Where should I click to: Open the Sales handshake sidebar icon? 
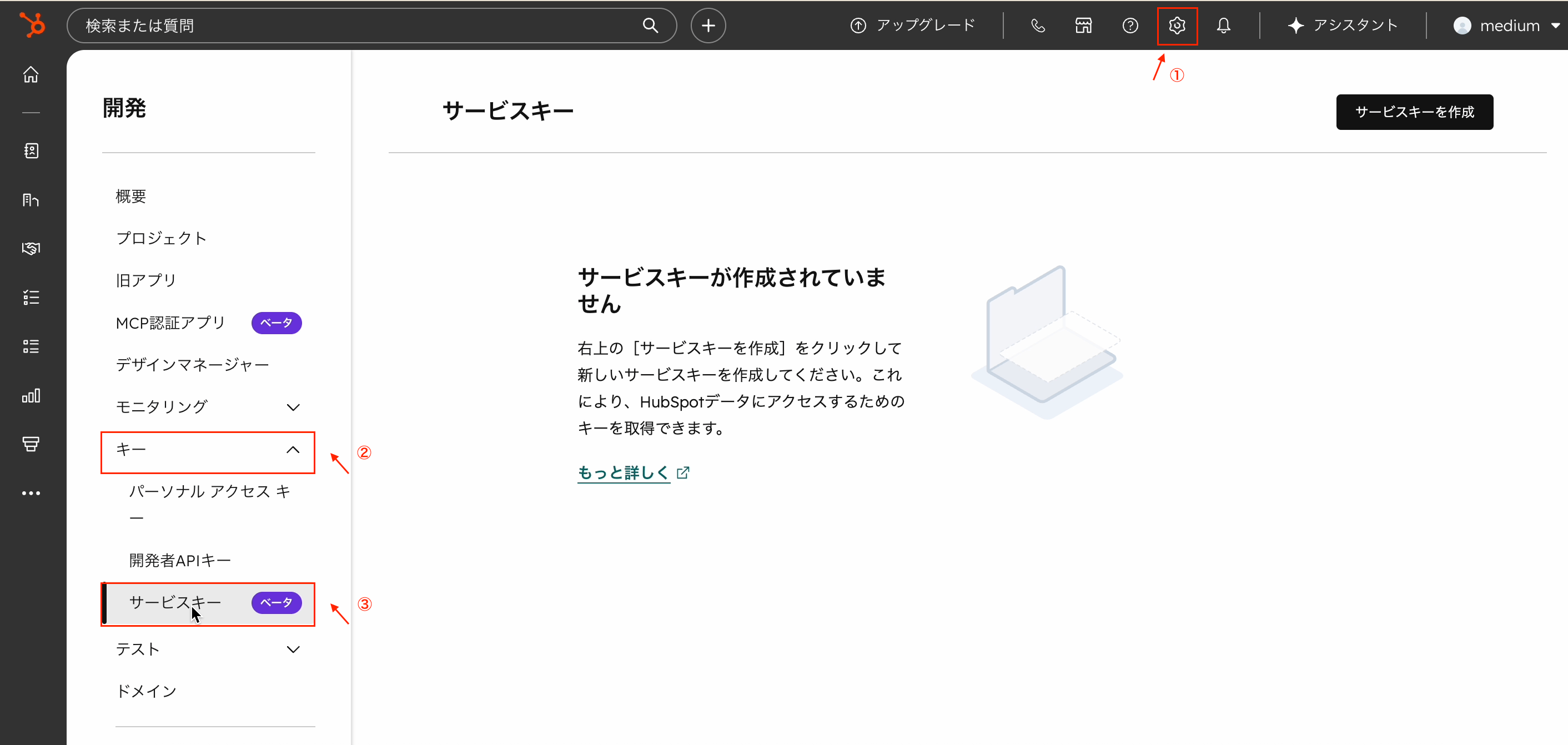[31, 248]
